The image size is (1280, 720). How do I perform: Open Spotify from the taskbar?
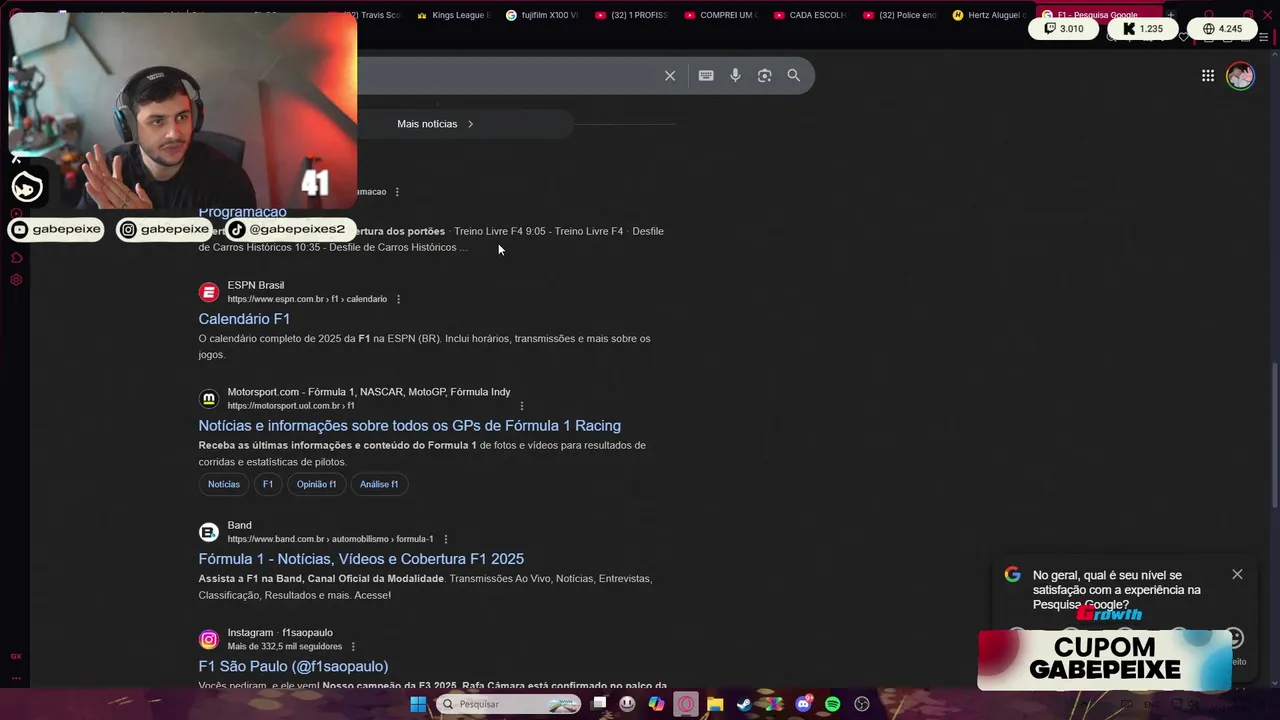pyautogui.click(x=832, y=704)
